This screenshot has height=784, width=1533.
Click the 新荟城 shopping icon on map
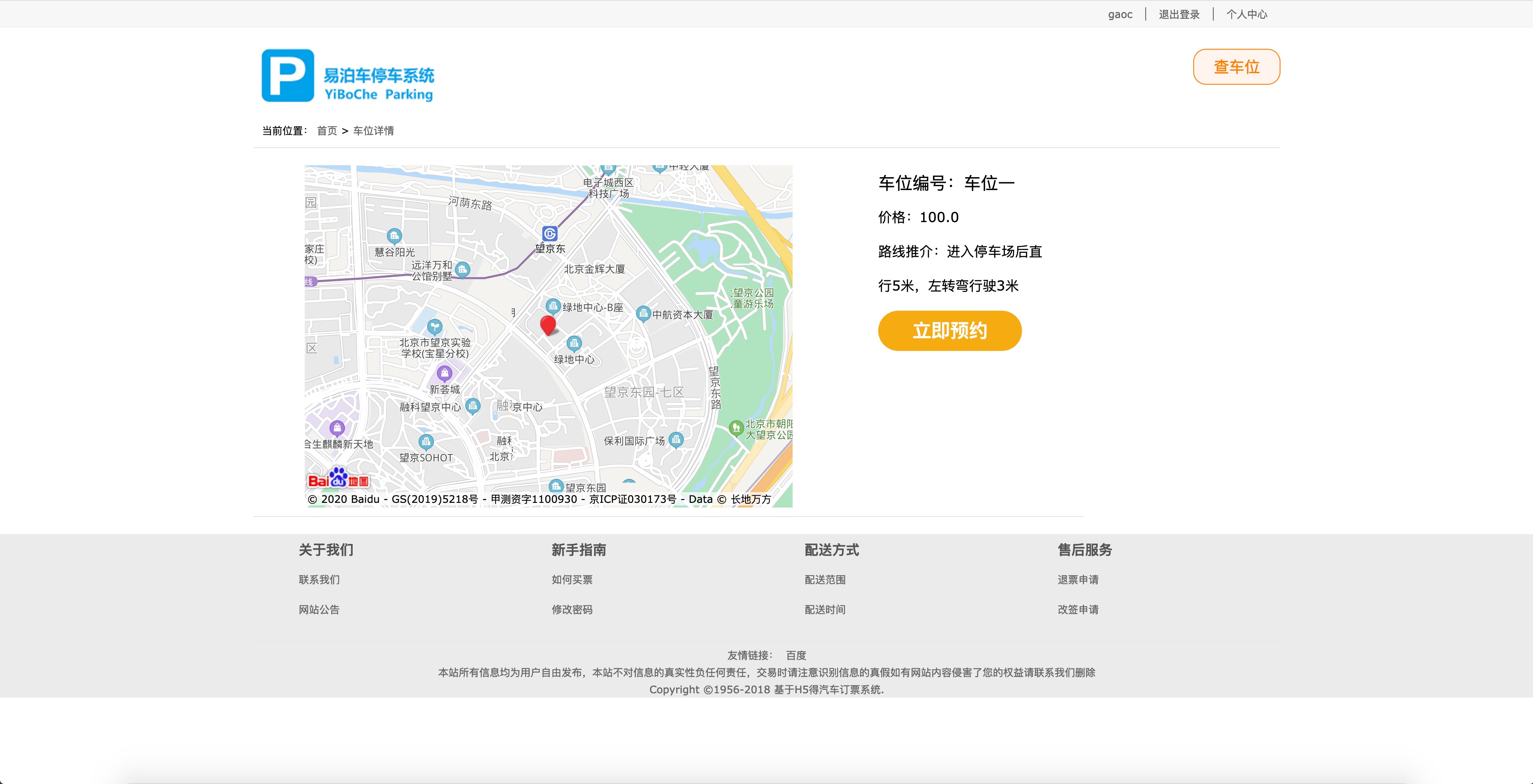click(x=445, y=373)
